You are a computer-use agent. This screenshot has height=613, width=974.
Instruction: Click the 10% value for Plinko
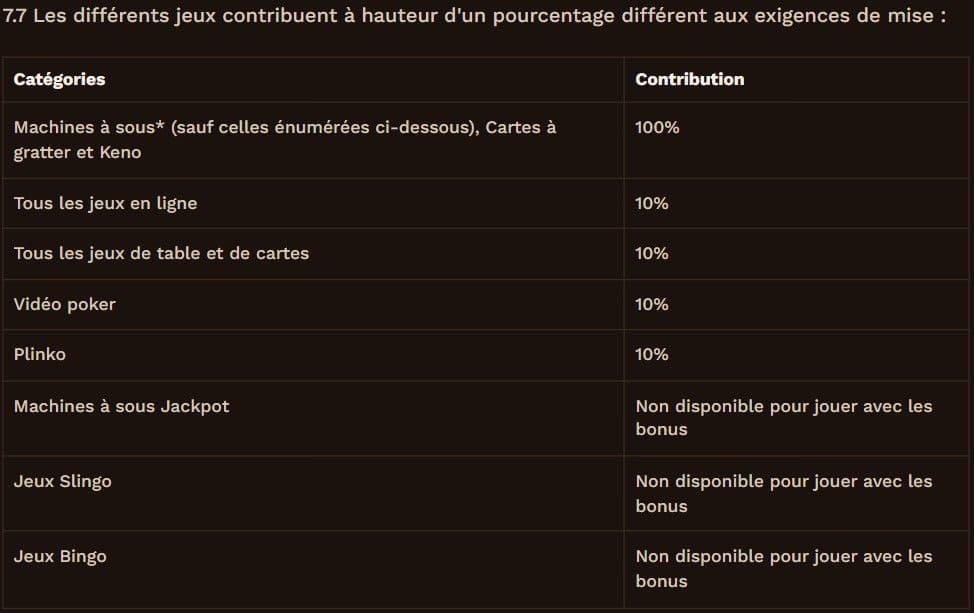coord(652,354)
